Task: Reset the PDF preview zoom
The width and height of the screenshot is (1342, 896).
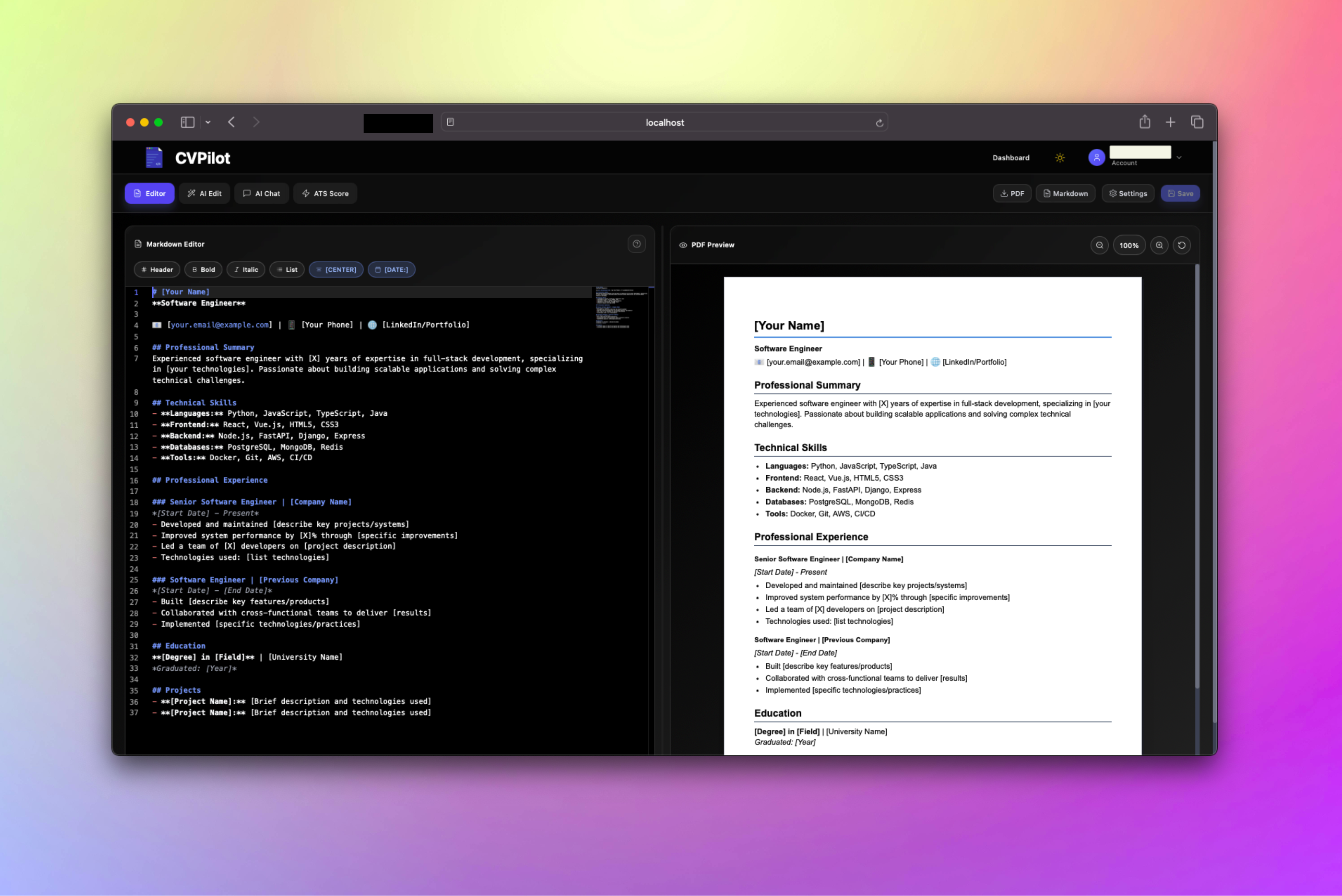Action: (1182, 245)
